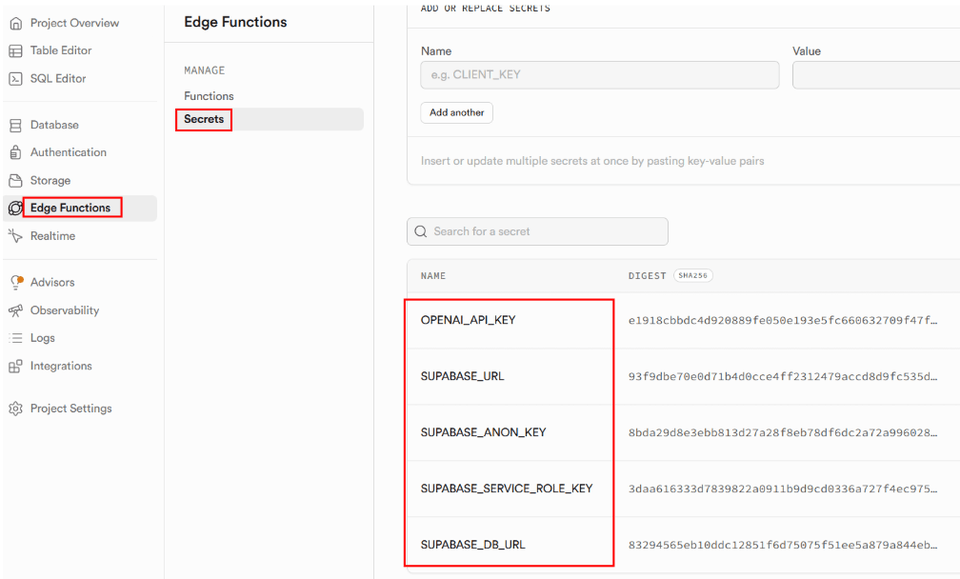This screenshot has height=579, width=960.
Task: Click the Edge Functions globe icon
Action: [16, 208]
